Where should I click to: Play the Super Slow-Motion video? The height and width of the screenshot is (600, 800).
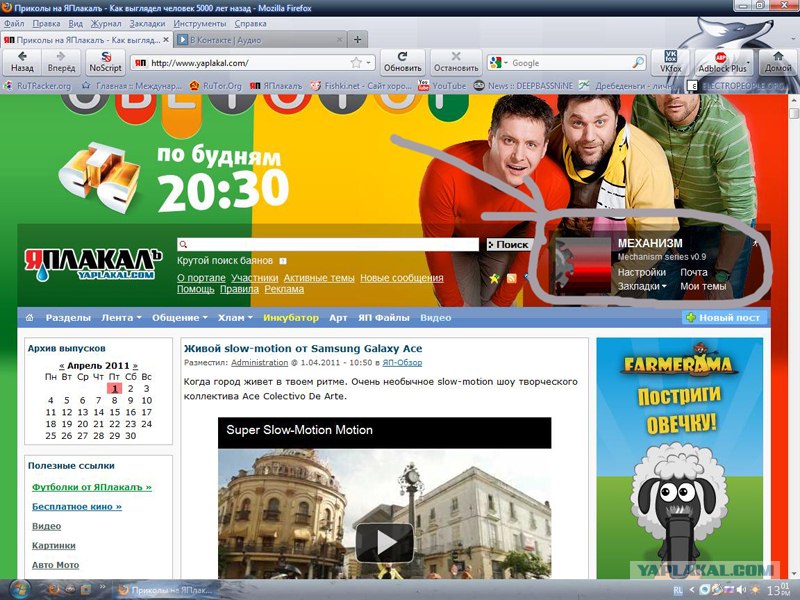coord(384,542)
